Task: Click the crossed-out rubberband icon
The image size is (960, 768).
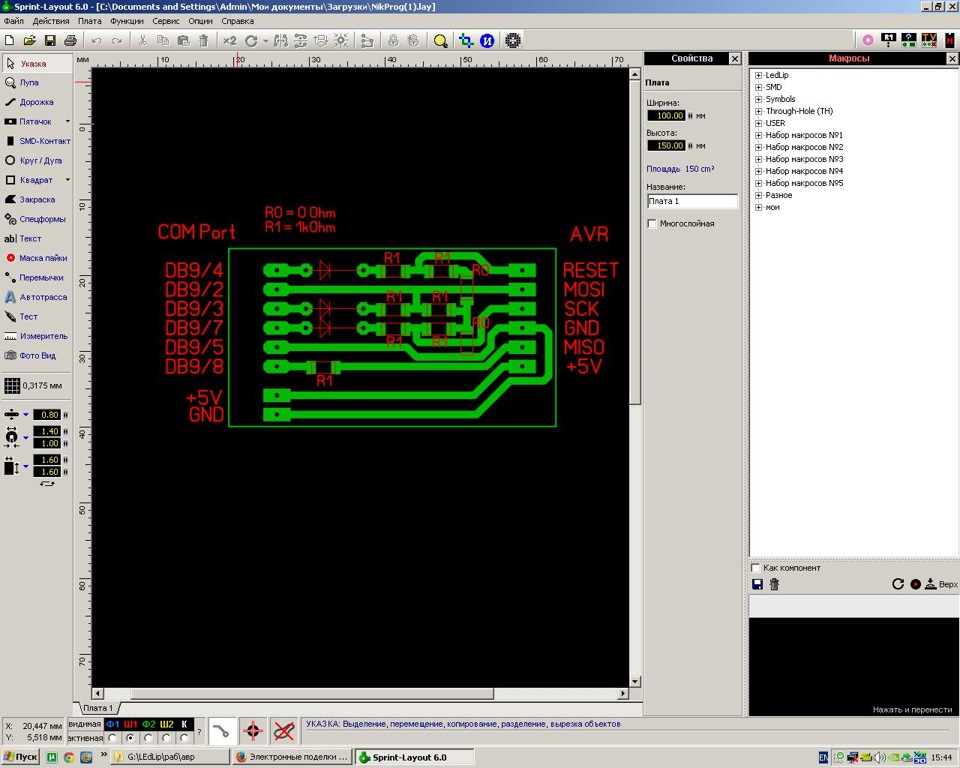Action: click(x=284, y=731)
